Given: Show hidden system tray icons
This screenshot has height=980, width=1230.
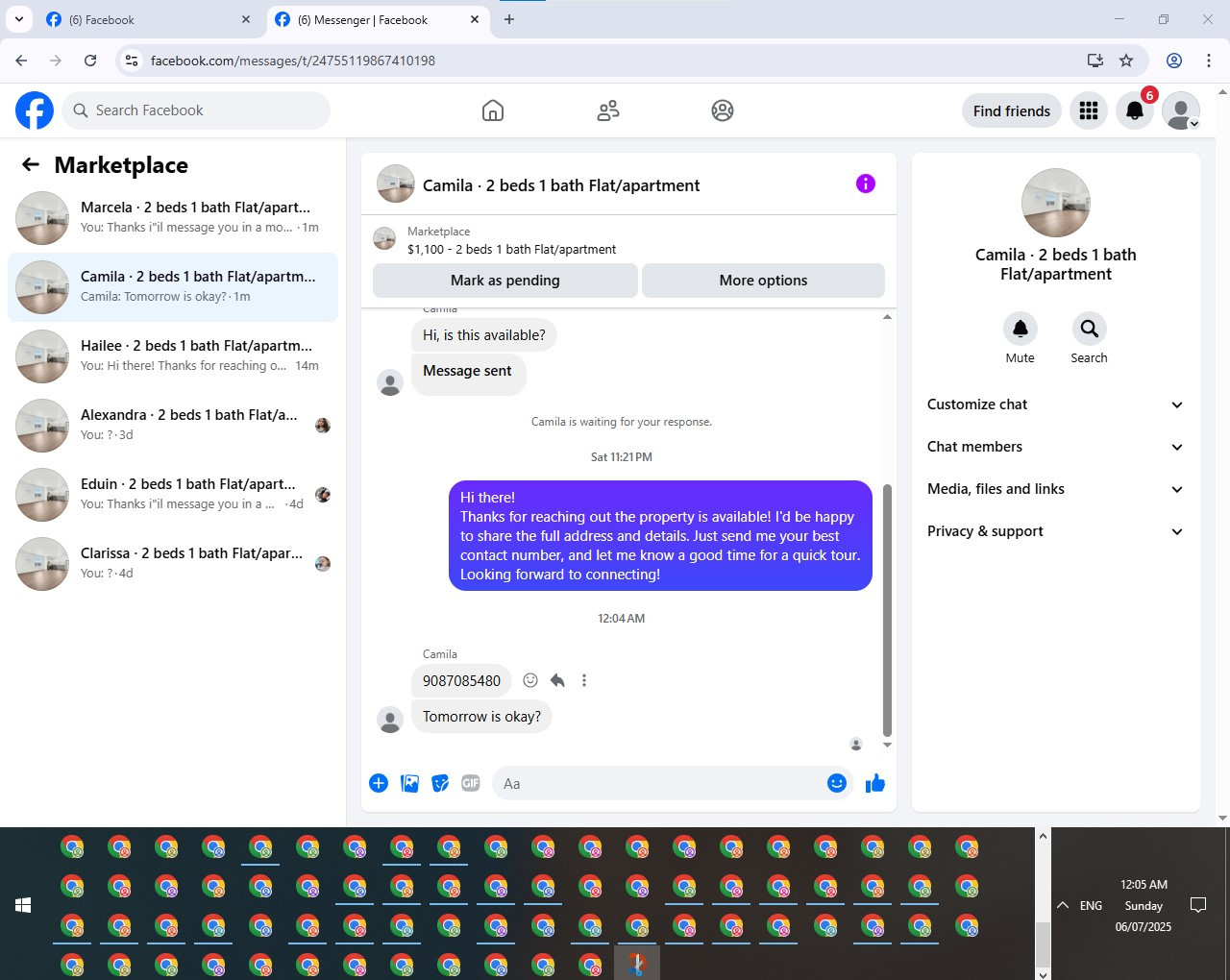Looking at the screenshot, I should point(1063,905).
